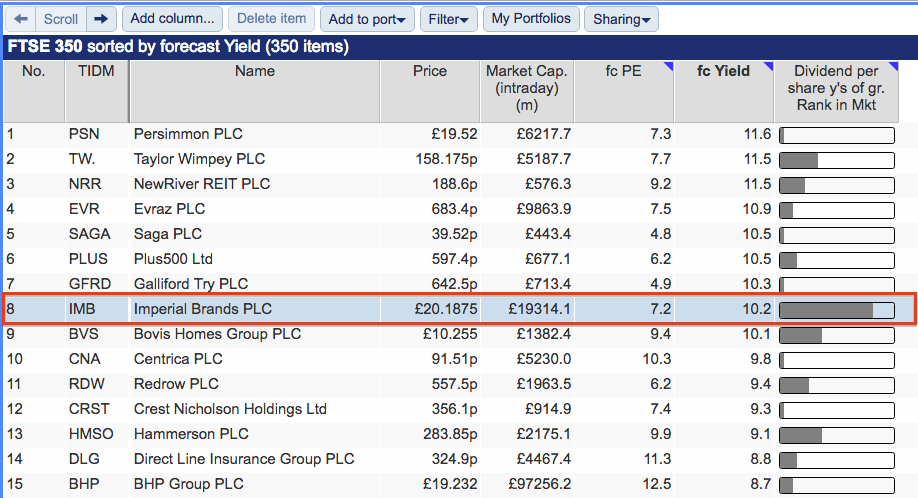Select NewRiver REIT PLC name
The width and height of the screenshot is (918, 498).
tap(202, 184)
